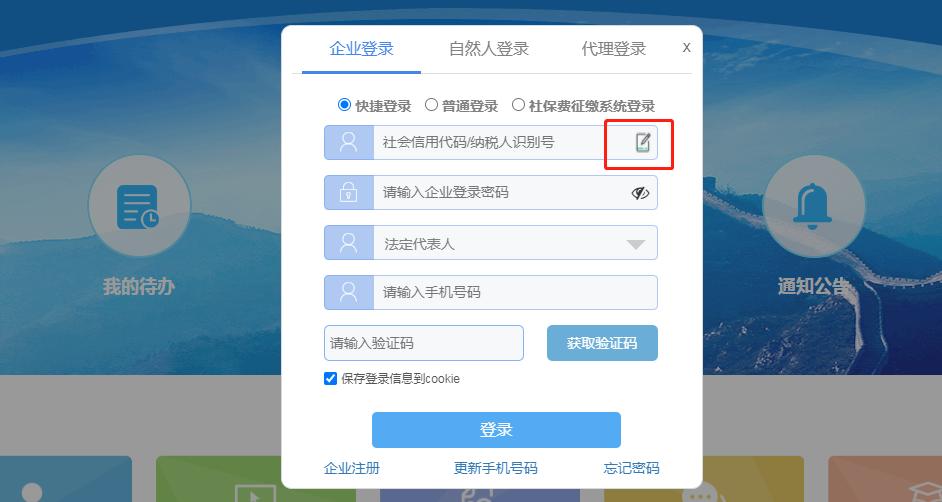
Task: Switch to the 自然人登录 tab
Action: 489,49
